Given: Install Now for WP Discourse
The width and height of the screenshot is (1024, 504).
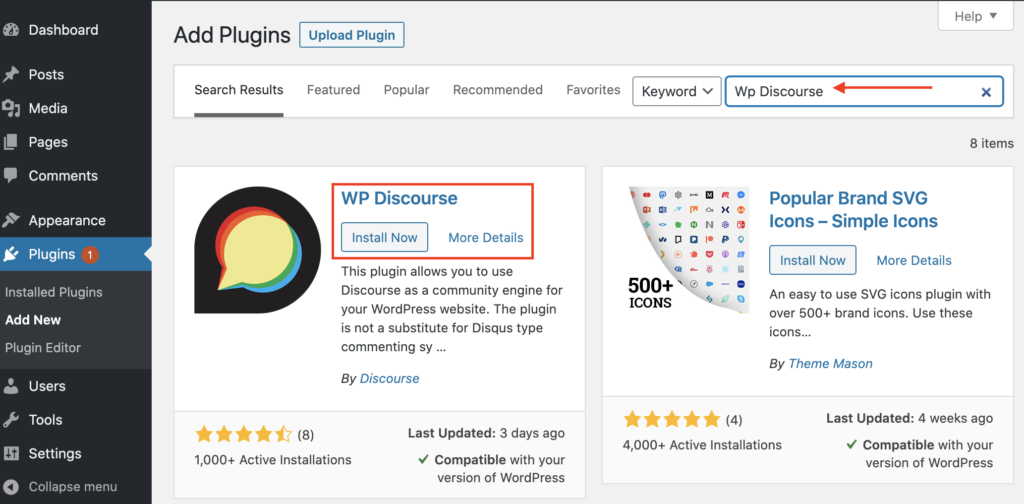Looking at the screenshot, I should 385,238.
